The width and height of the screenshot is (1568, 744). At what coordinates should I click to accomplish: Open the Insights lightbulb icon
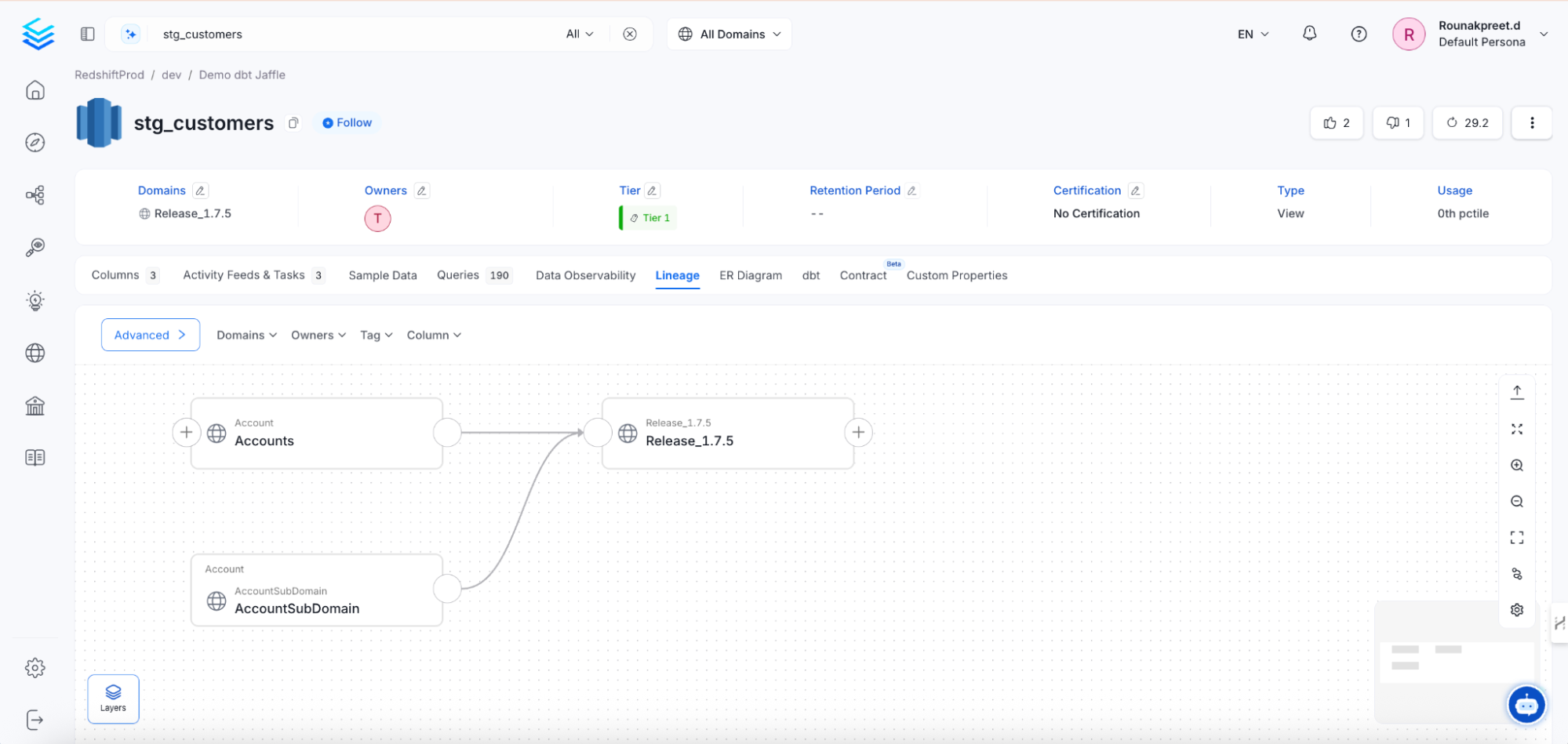pyautogui.click(x=35, y=299)
